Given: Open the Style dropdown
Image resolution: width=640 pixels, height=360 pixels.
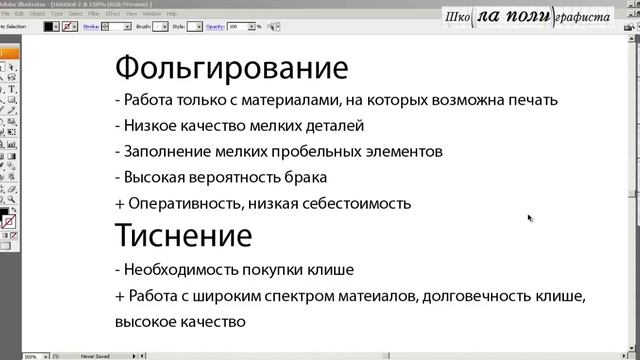Looking at the screenshot, I should coord(199,27).
